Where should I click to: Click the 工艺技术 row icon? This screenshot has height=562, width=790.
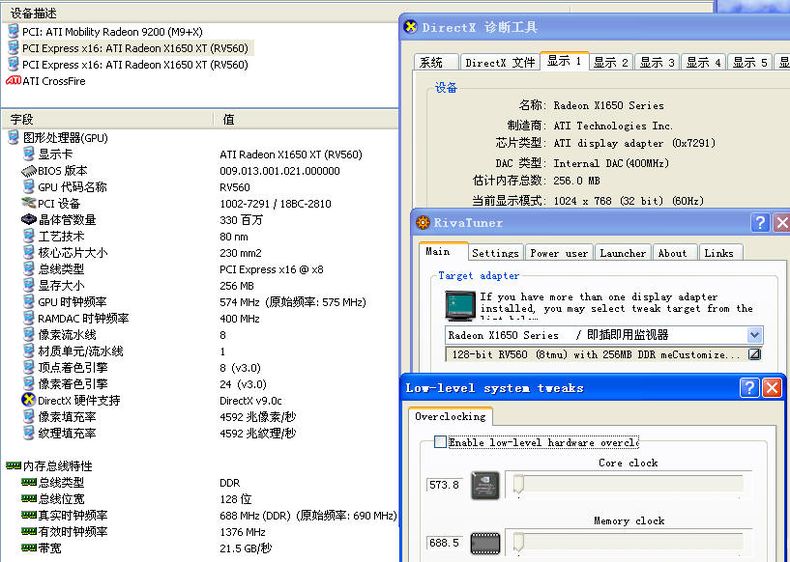pyautogui.click(x=29, y=236)
